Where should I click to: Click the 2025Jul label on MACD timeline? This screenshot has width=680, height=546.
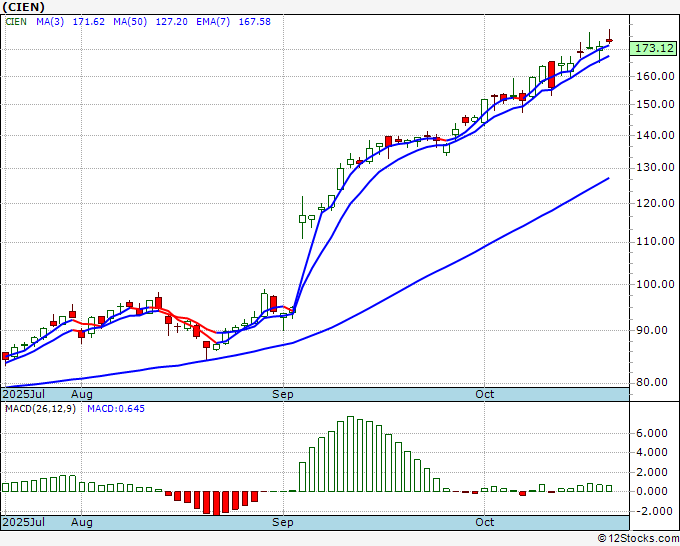[x=23, y=522]
